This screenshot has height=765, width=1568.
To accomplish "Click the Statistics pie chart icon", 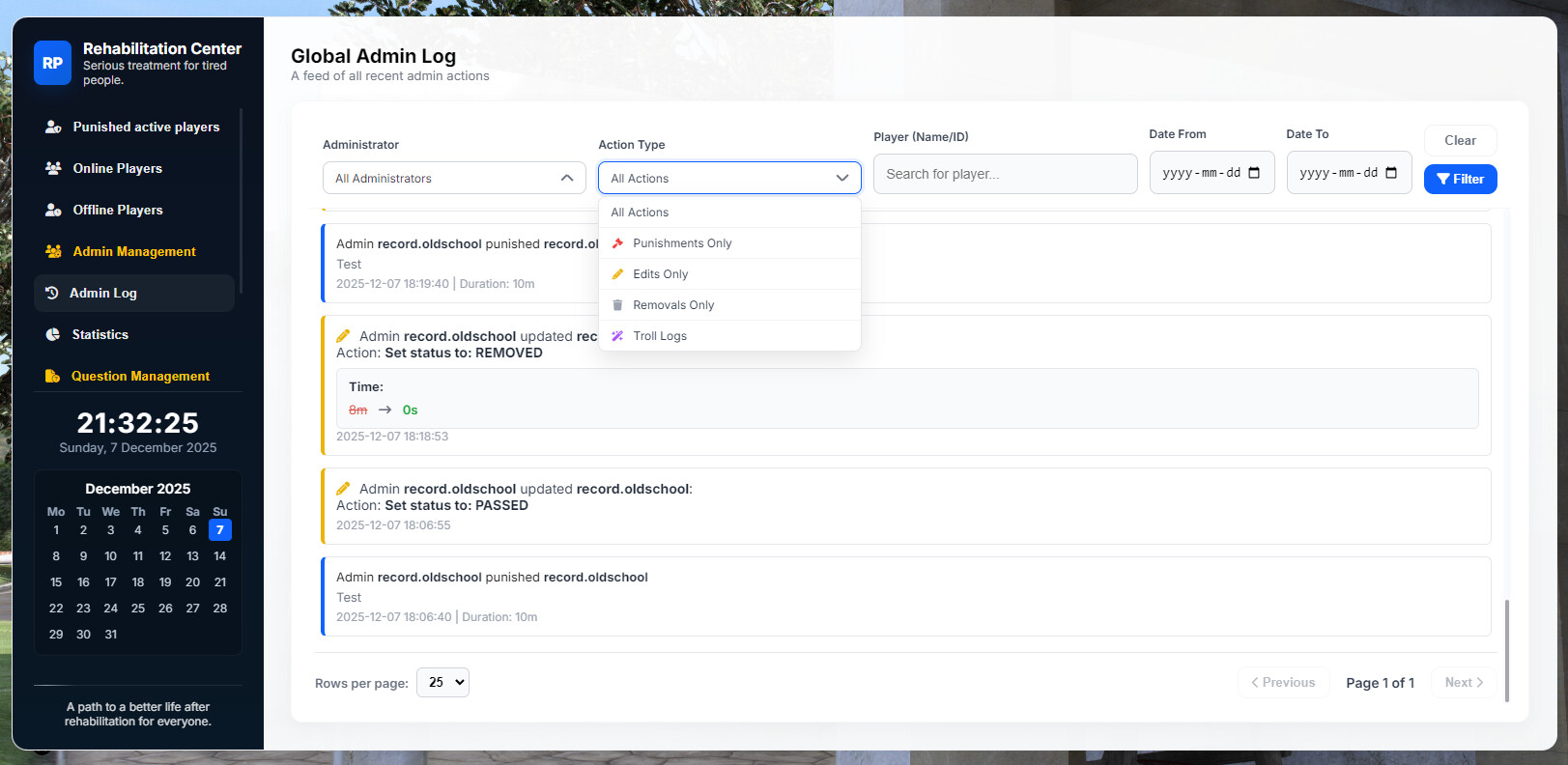I will [x=53, y=334].
